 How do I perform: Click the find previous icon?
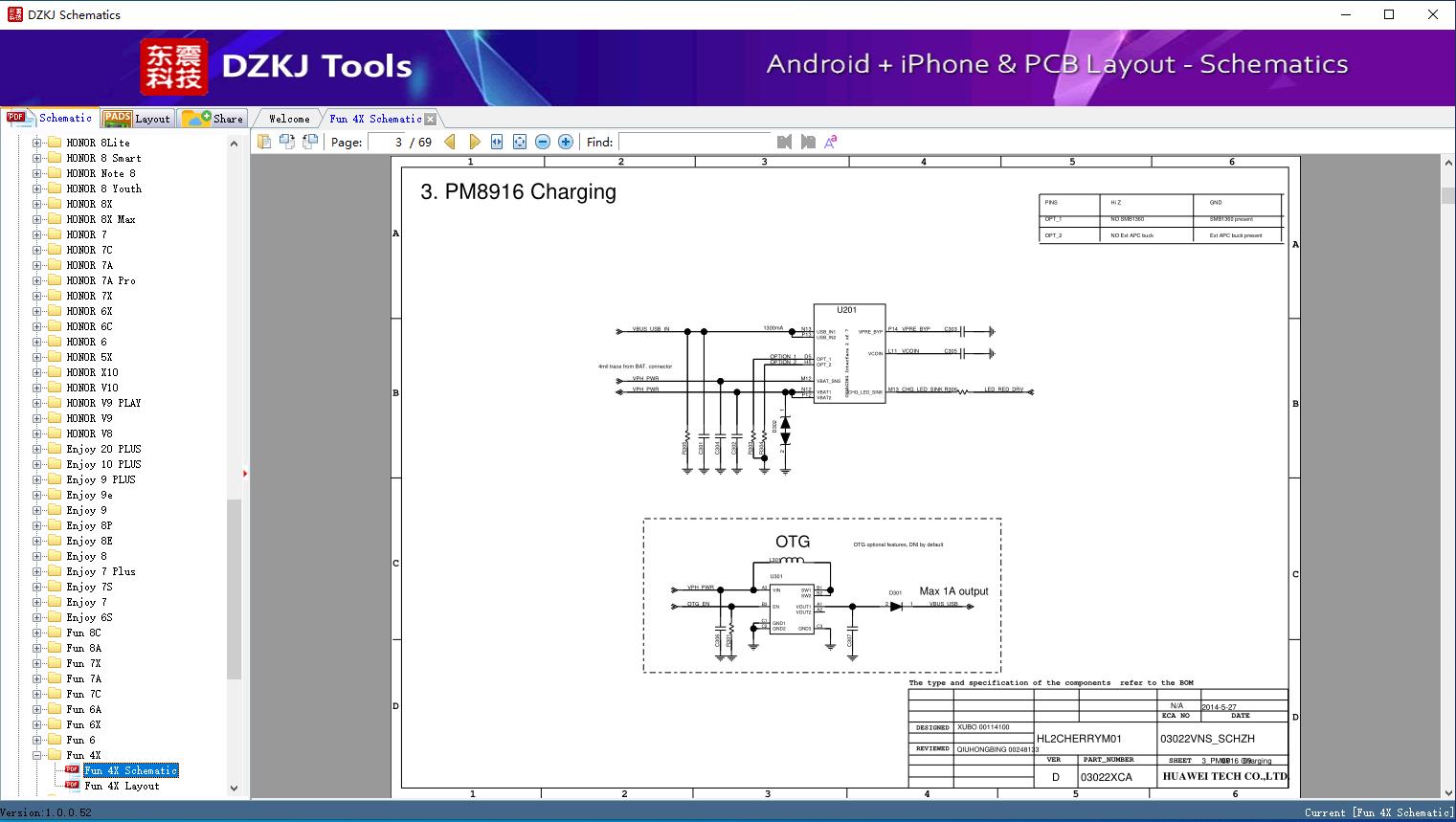[x=785, y=142]
